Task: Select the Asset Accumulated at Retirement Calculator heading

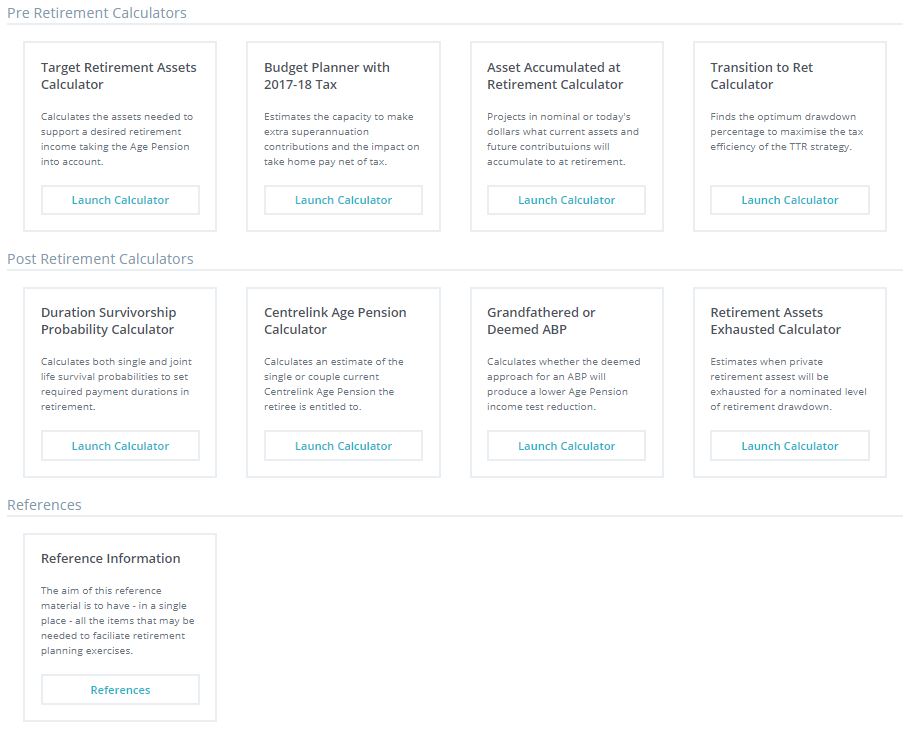Action: coord(555,76)
